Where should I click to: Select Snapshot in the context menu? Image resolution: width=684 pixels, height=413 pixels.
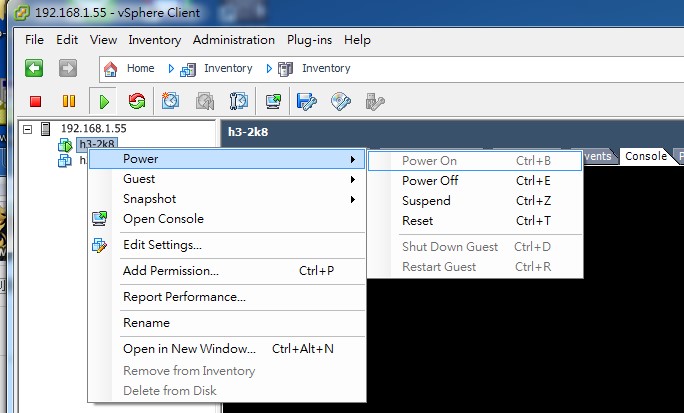coord(227,199)
